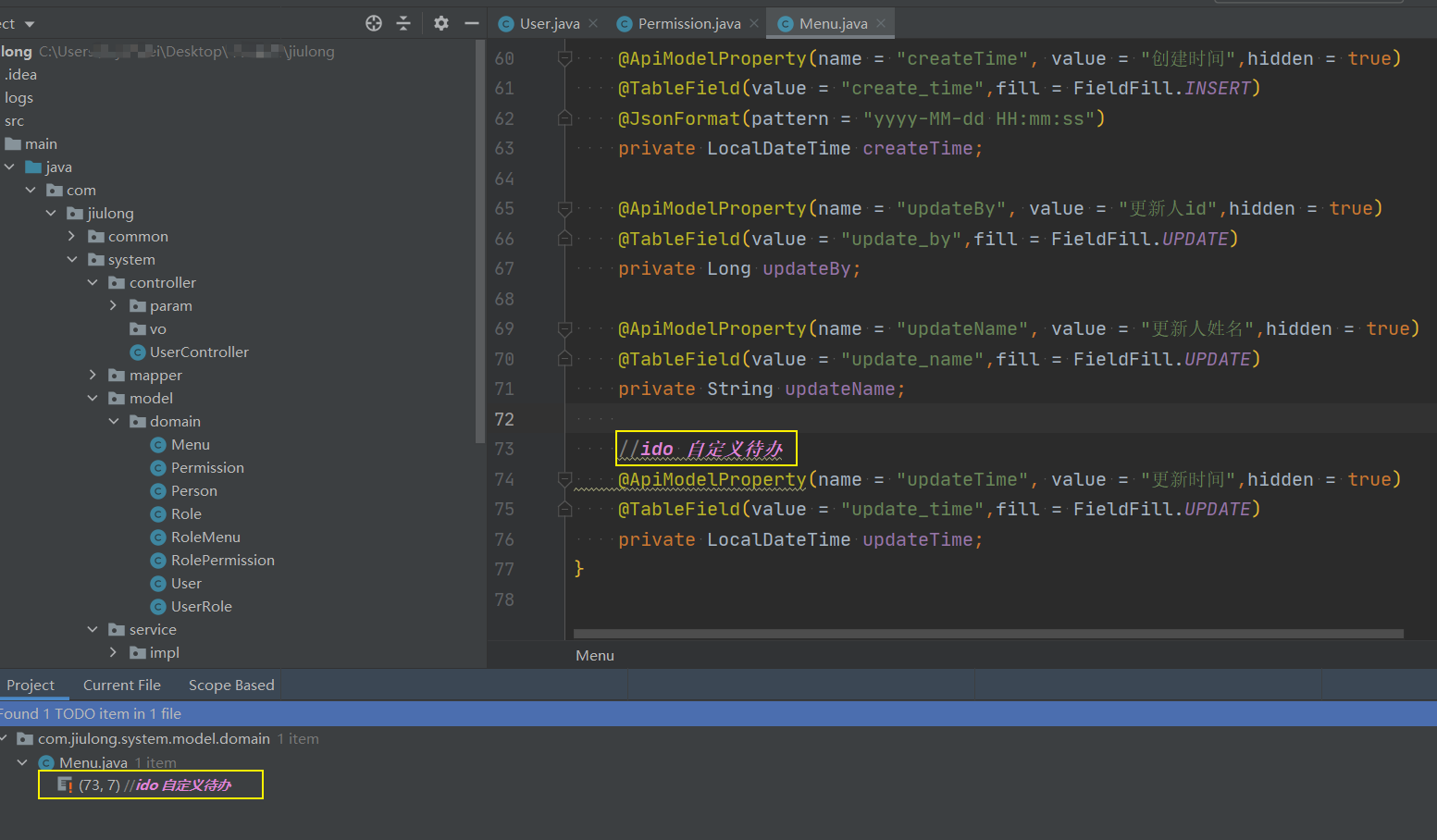Switch to Current File TODO tab
The width and height of the screenshot is (1437, 840).
(122, 685)
